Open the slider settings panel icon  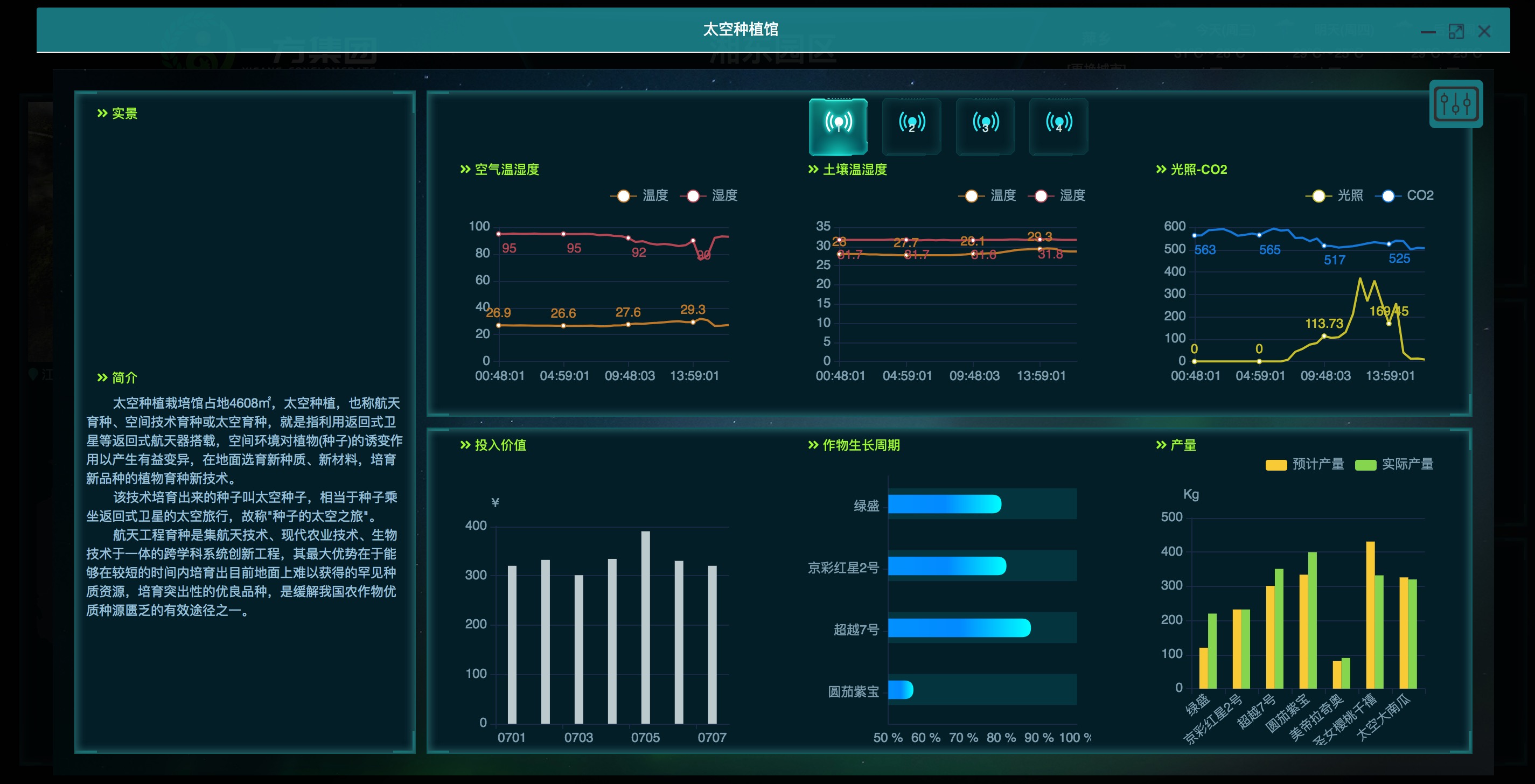point(1456,104)
